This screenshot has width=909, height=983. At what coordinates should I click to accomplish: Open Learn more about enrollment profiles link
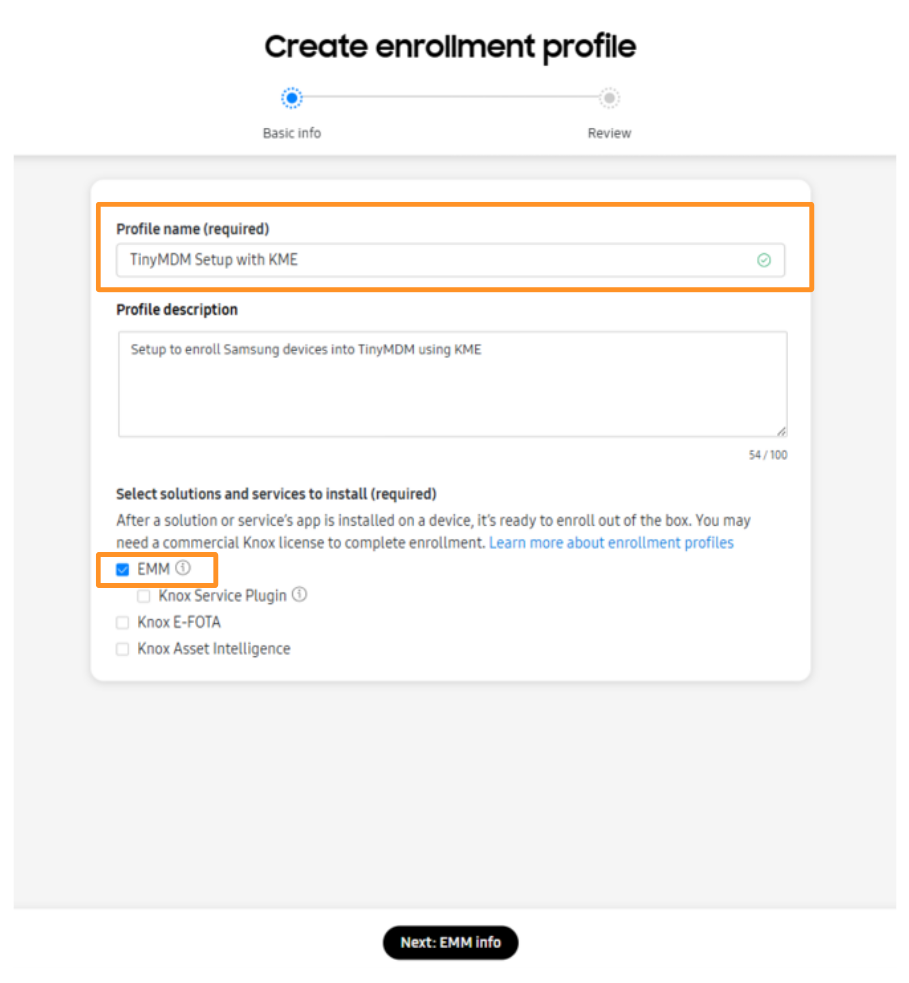pyautogui.click(x=611, y=543)
